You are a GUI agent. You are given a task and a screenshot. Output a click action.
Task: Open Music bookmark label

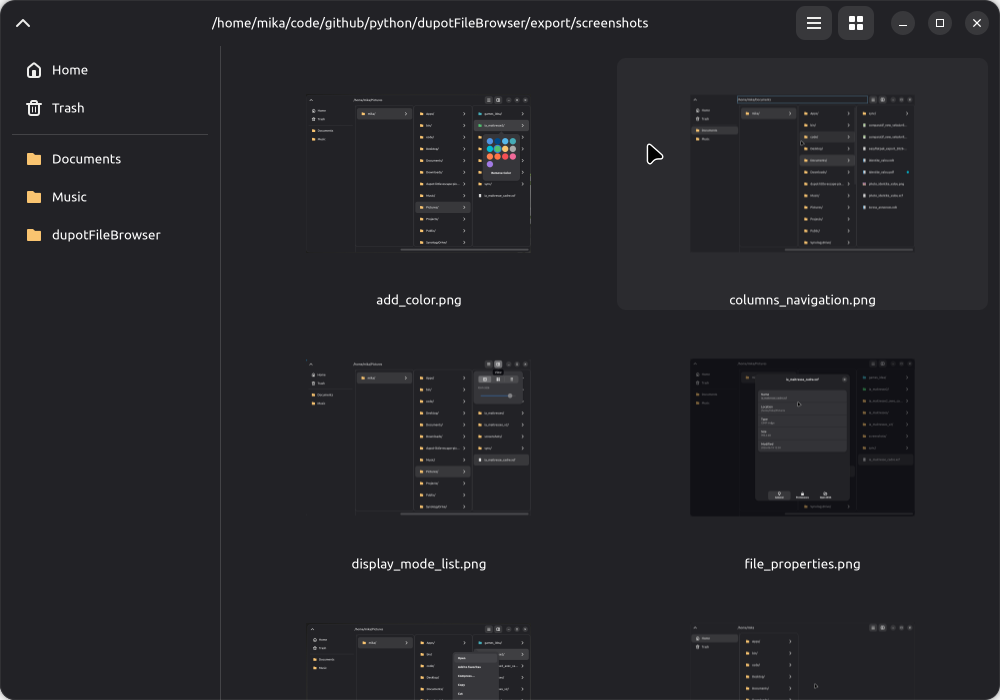coord(69,198)
